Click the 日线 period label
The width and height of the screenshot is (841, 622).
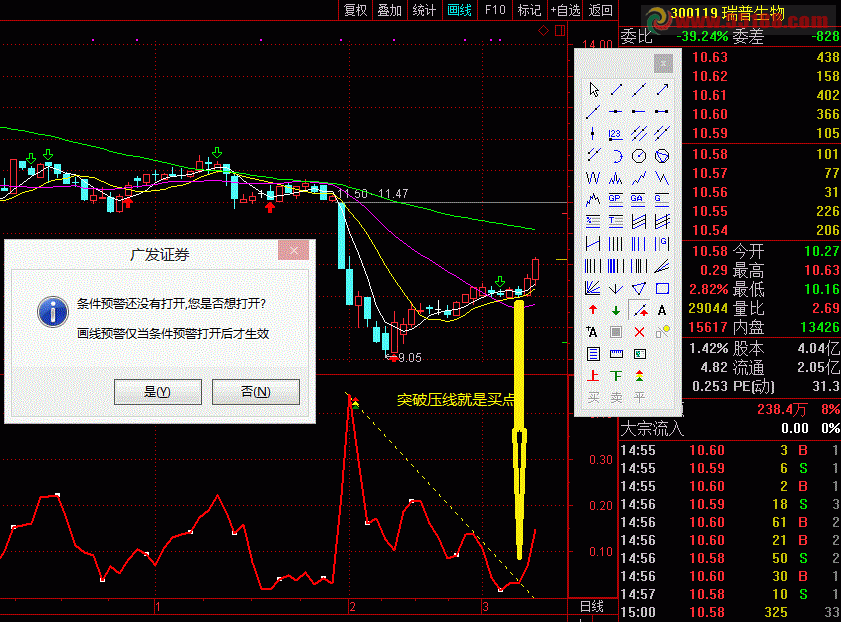coord(592,607)
